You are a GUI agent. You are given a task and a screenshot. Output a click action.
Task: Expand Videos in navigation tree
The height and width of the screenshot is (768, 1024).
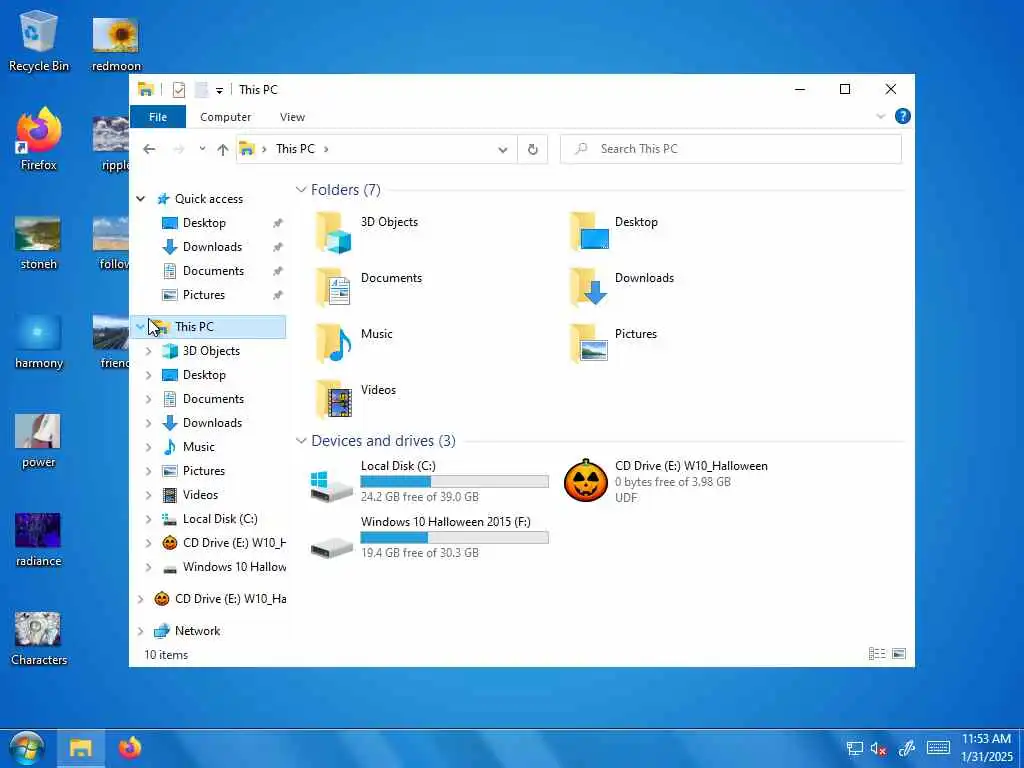click(x=148, y=495)
